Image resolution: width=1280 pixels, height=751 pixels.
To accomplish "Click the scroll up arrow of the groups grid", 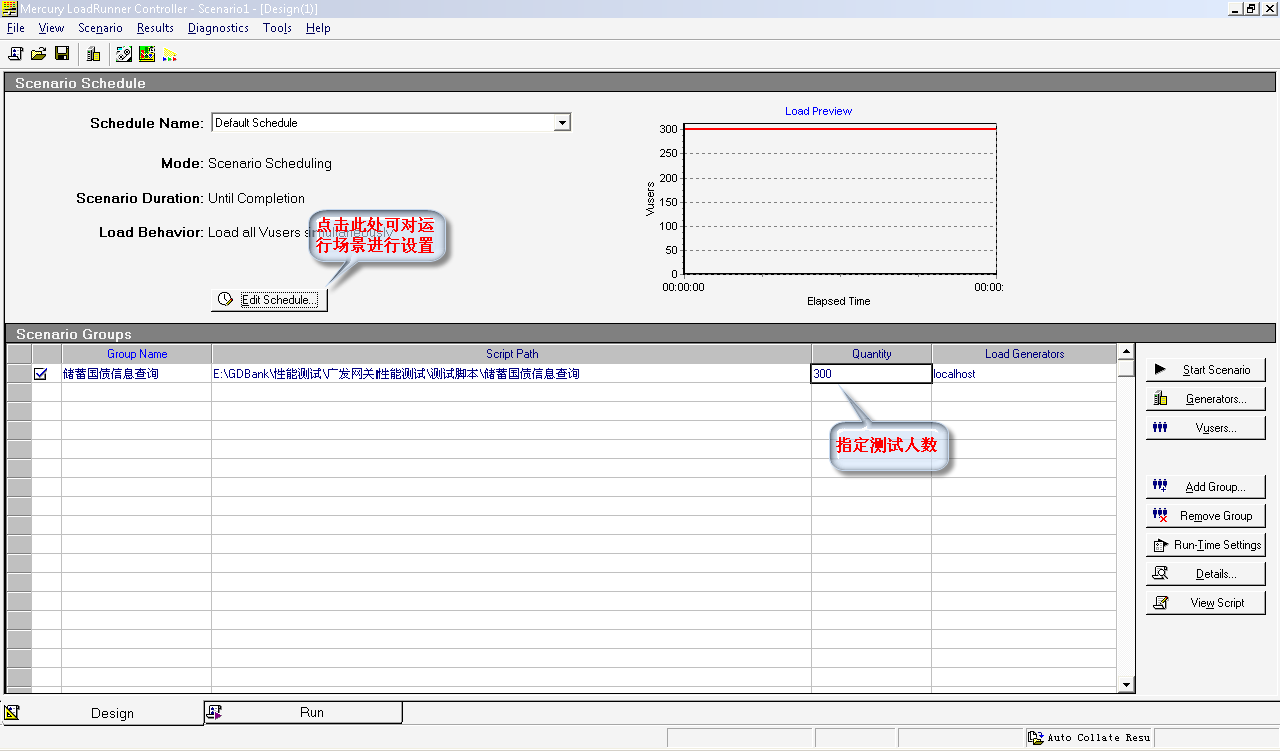I will pyautogui.click(x=1126, y=352).
